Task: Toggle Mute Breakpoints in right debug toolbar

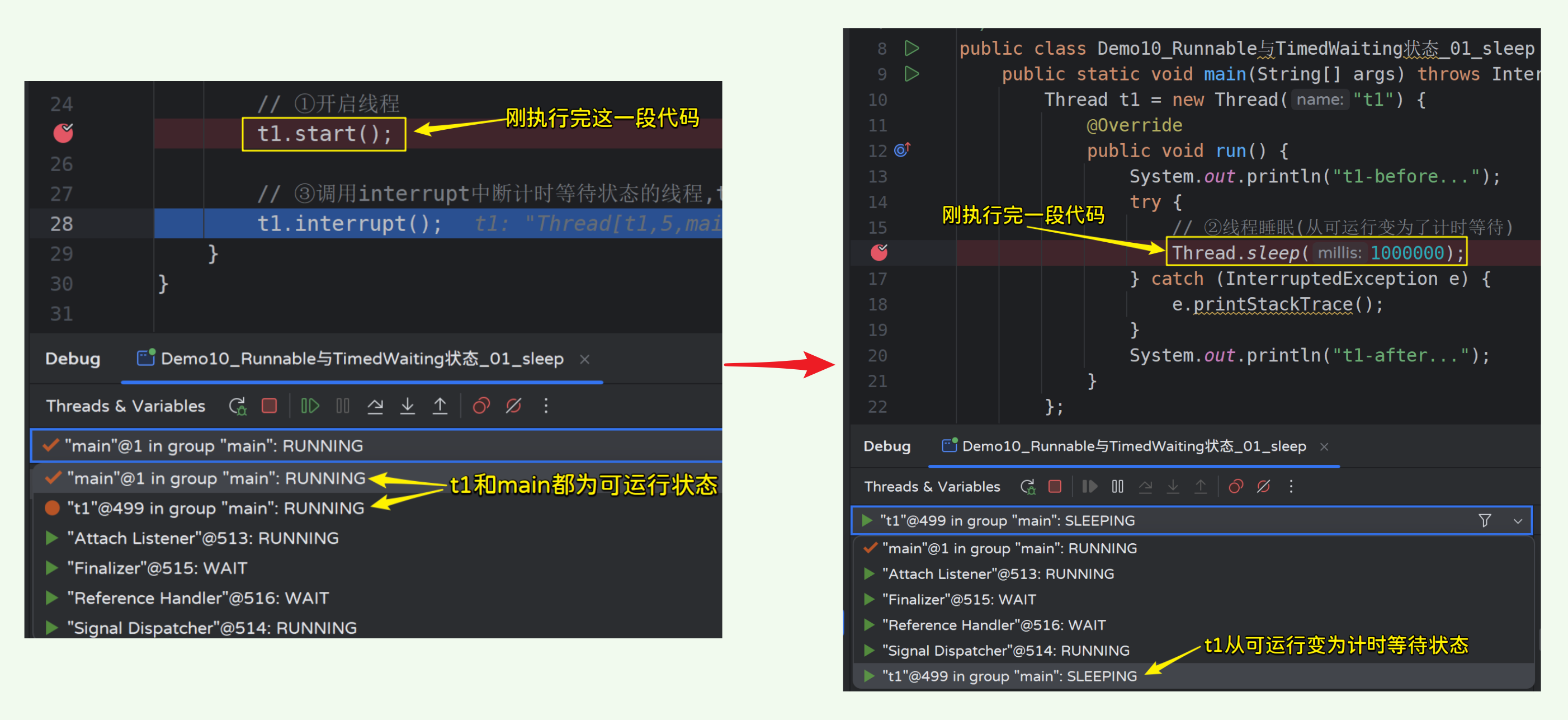Action: click(1263, 486)
